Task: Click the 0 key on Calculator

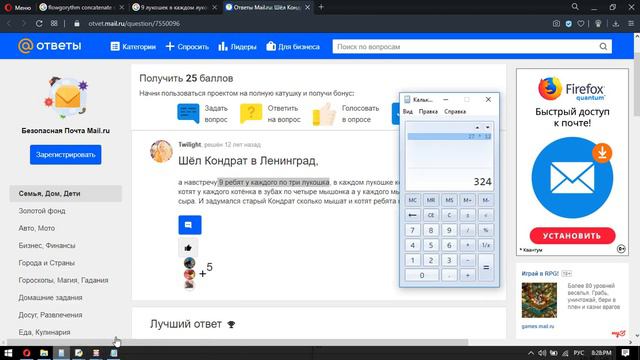Action: [x=422, y=276]
